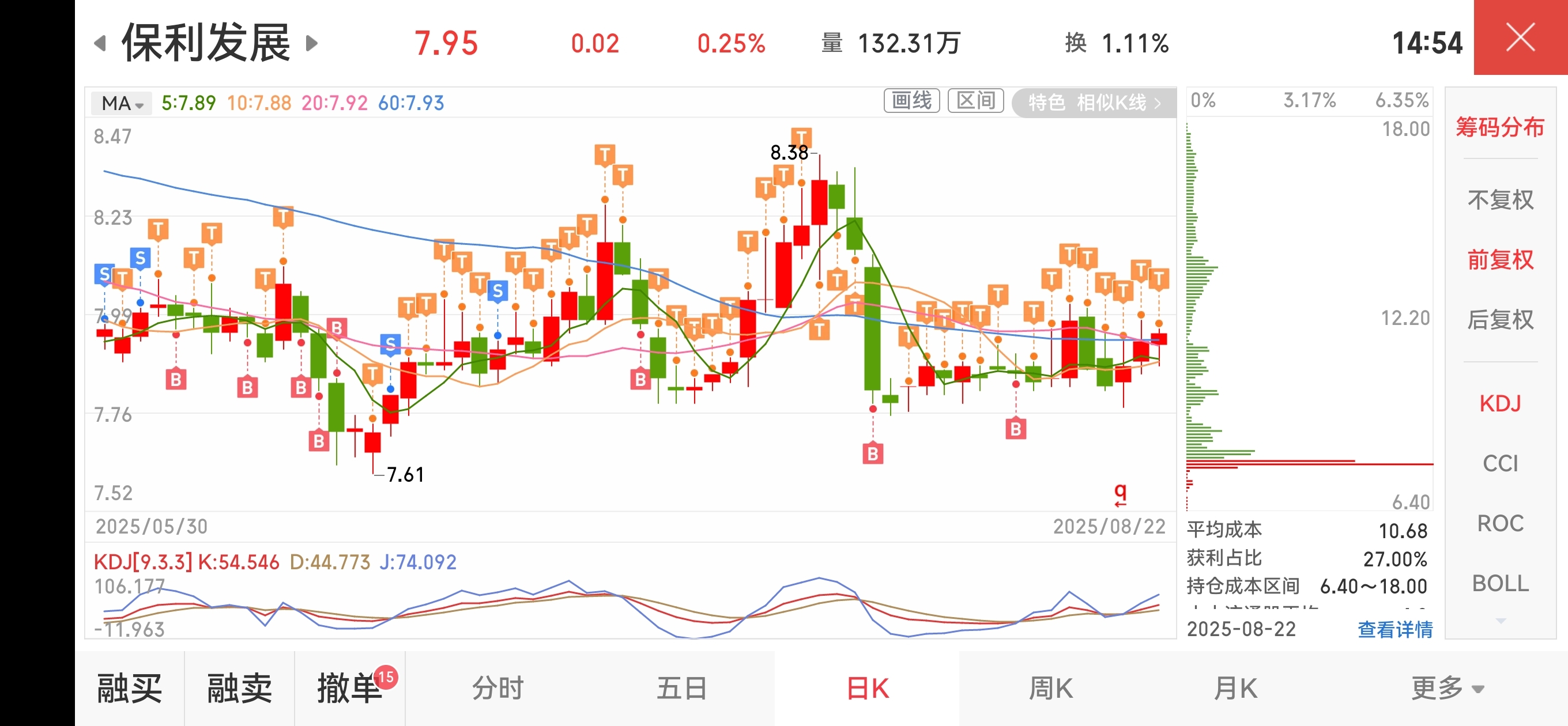Click the 7.61 low price label
1568x726 pixels.
pos(405,475)
